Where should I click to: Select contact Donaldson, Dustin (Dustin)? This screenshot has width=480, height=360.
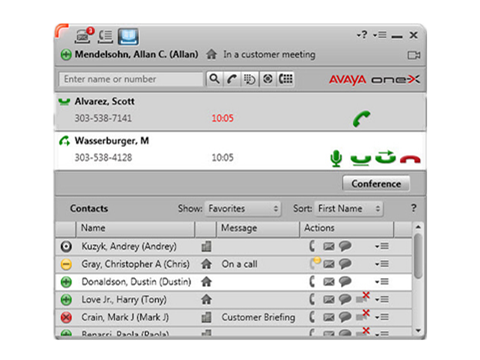[x=136, y=282]
